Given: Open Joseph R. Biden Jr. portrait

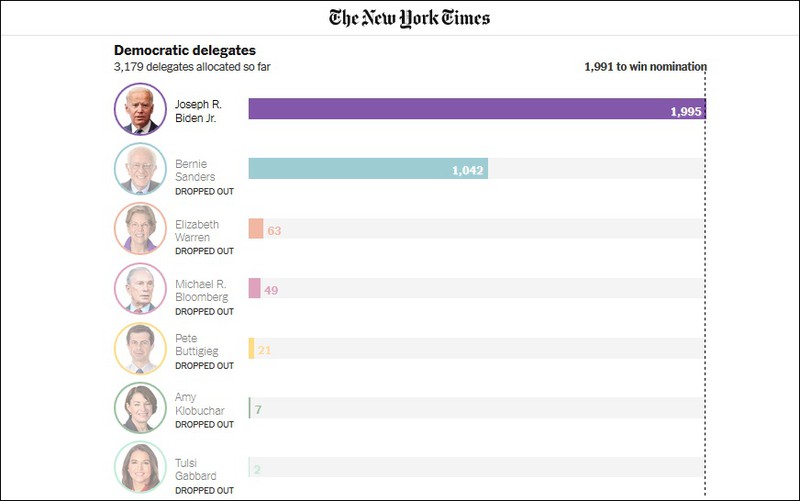Looking at the screenshot, I should (140, 109).
